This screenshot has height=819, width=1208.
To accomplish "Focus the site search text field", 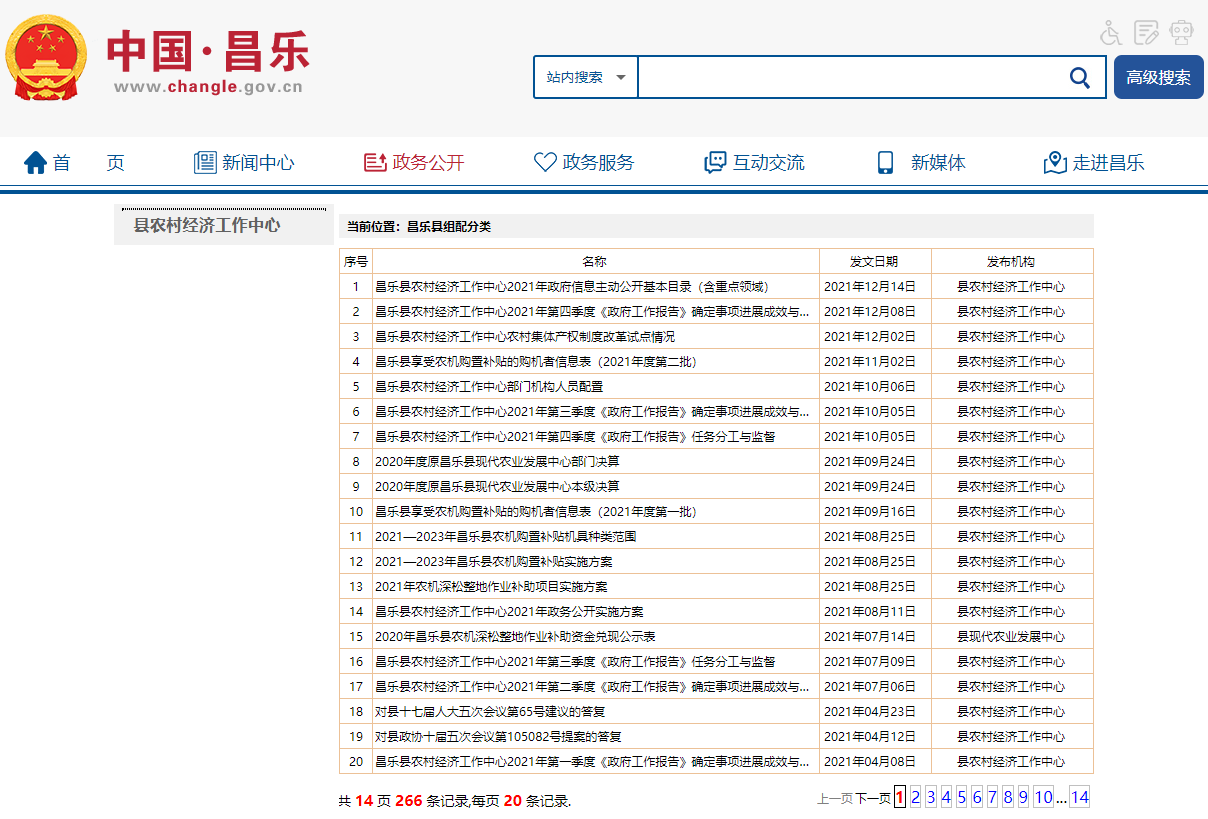I will [x=848, y=78].
